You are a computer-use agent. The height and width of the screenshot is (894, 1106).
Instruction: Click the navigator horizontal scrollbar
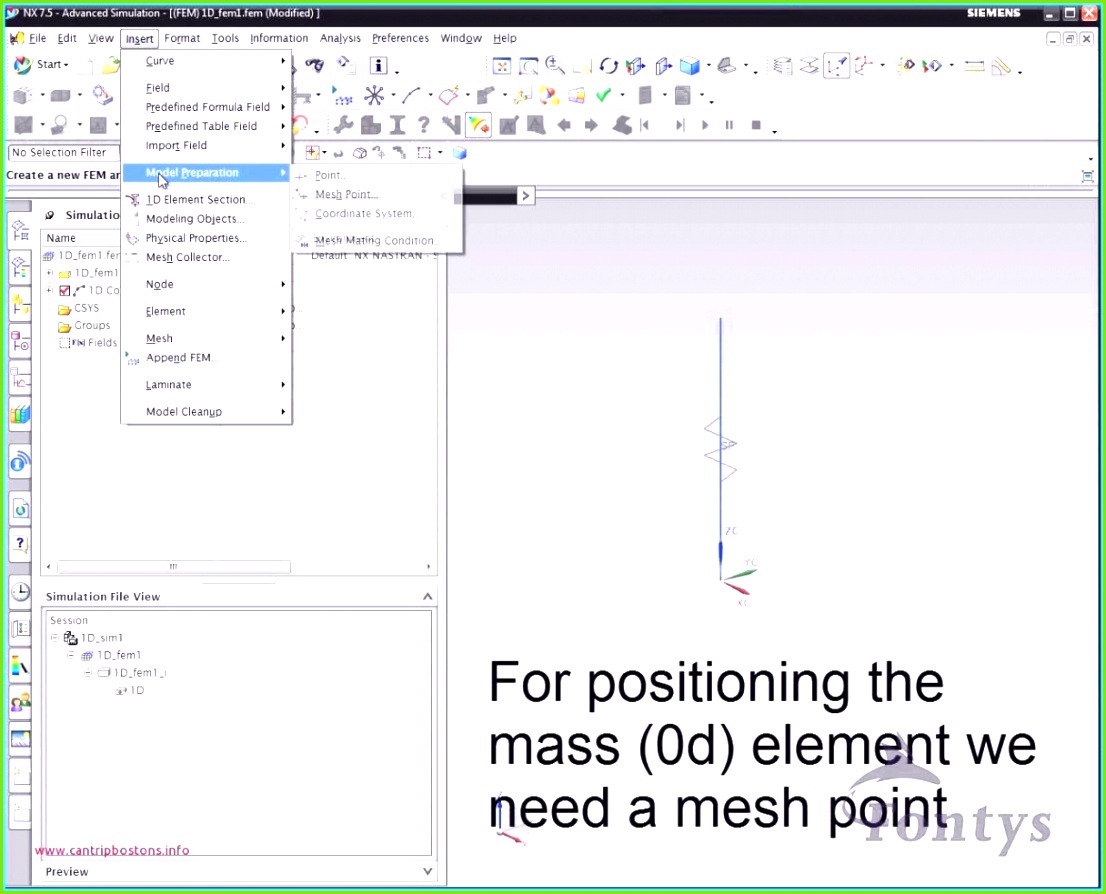click(174, 567)
